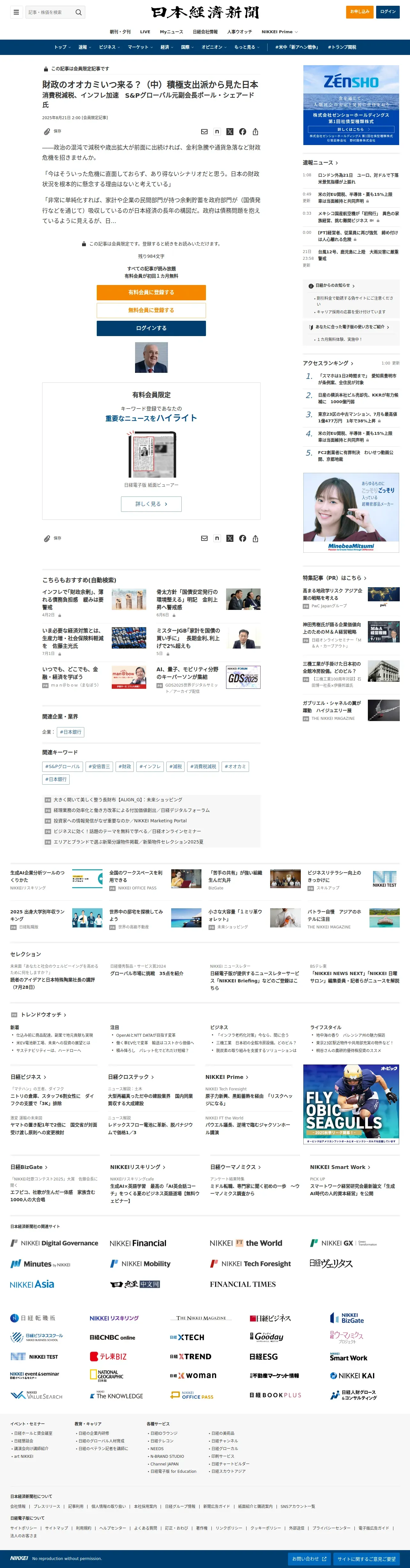
Task: Expand the もっと見る navigation dropdown
Action: 247,47
